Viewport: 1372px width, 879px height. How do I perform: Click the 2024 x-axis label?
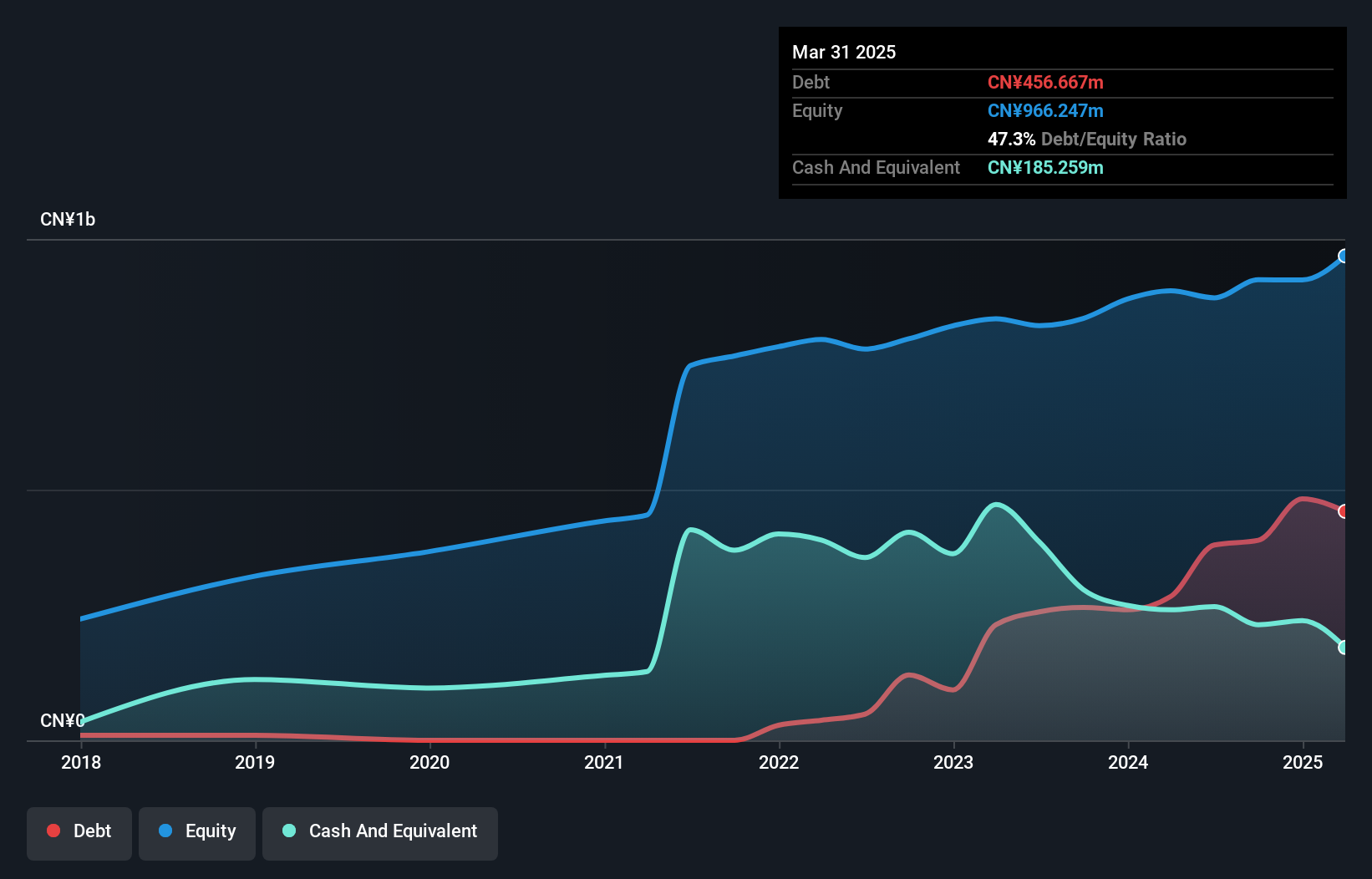click(1128, 762)
